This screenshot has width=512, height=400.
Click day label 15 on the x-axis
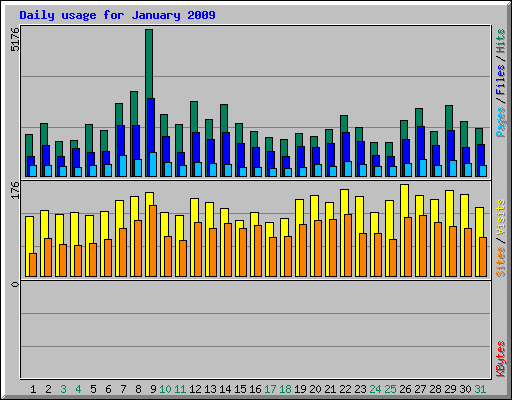[240, 389]
